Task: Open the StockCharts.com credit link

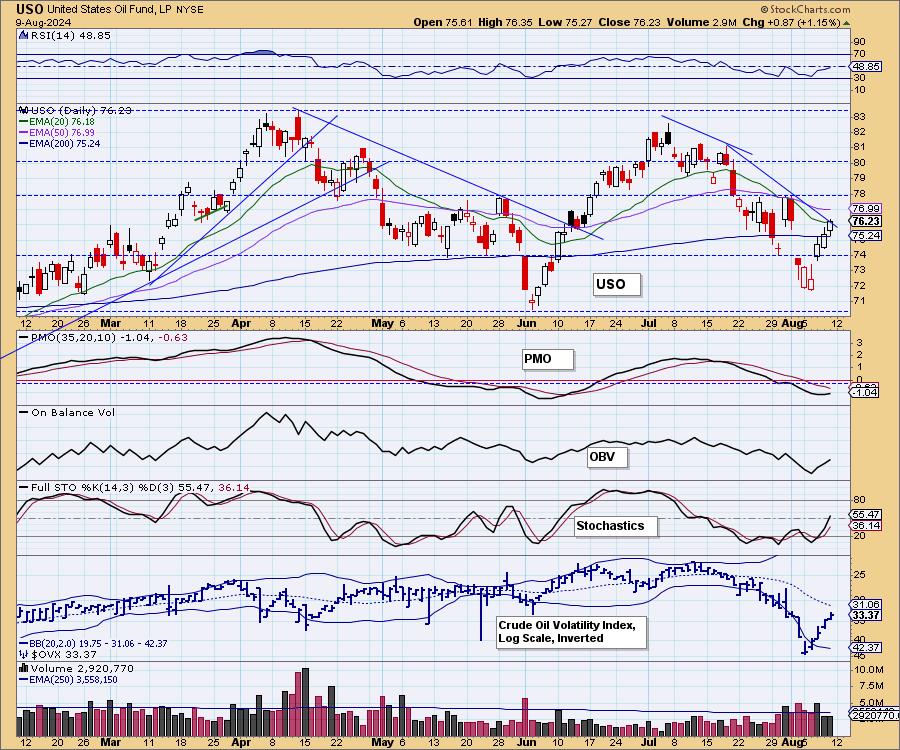Action: (x=805, y=9)
